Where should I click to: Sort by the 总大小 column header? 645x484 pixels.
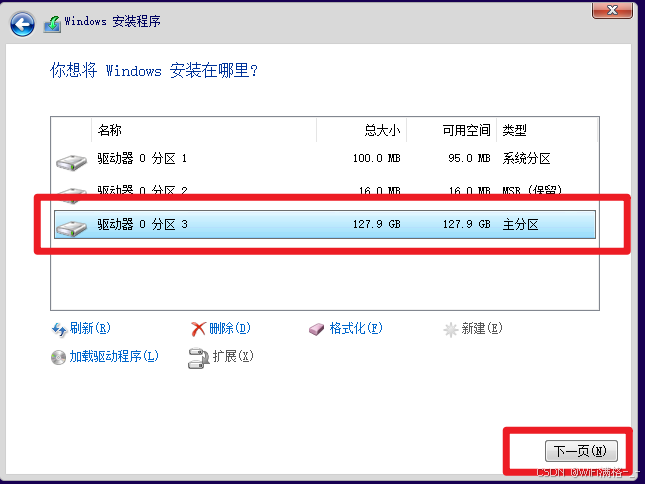pyautogui.click(x=362, y=130)
